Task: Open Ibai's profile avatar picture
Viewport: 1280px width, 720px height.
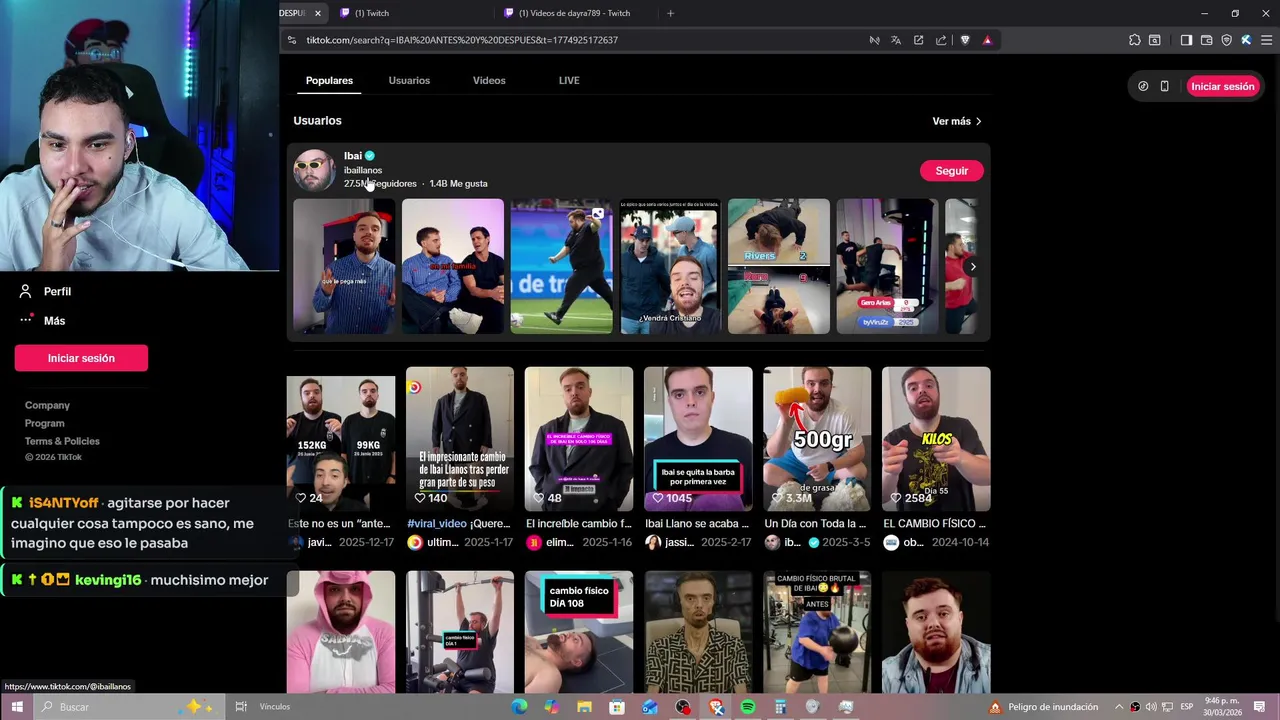Action: pyautogui.click(x=314, y=170)
